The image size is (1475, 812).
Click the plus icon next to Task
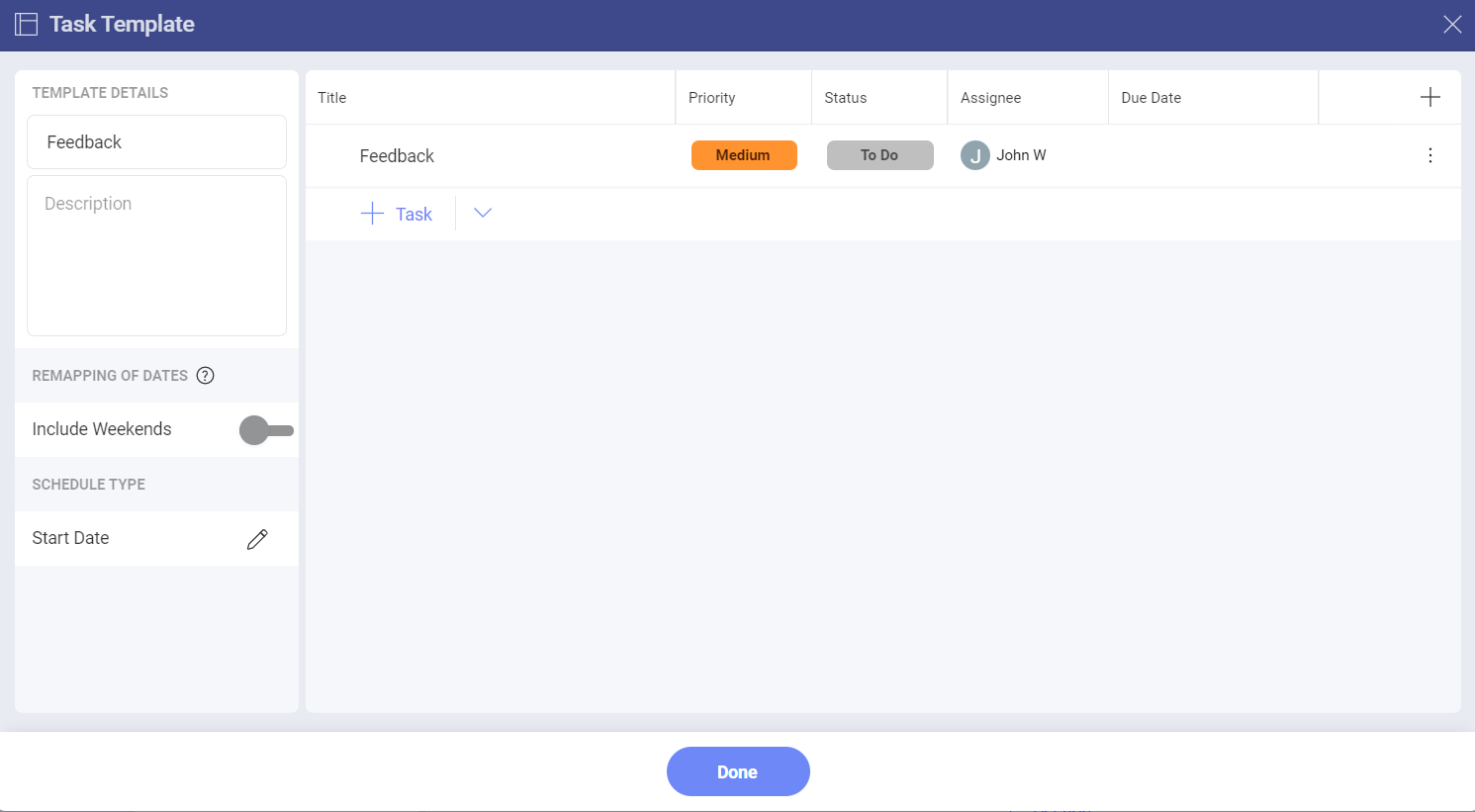pos(372,214)
